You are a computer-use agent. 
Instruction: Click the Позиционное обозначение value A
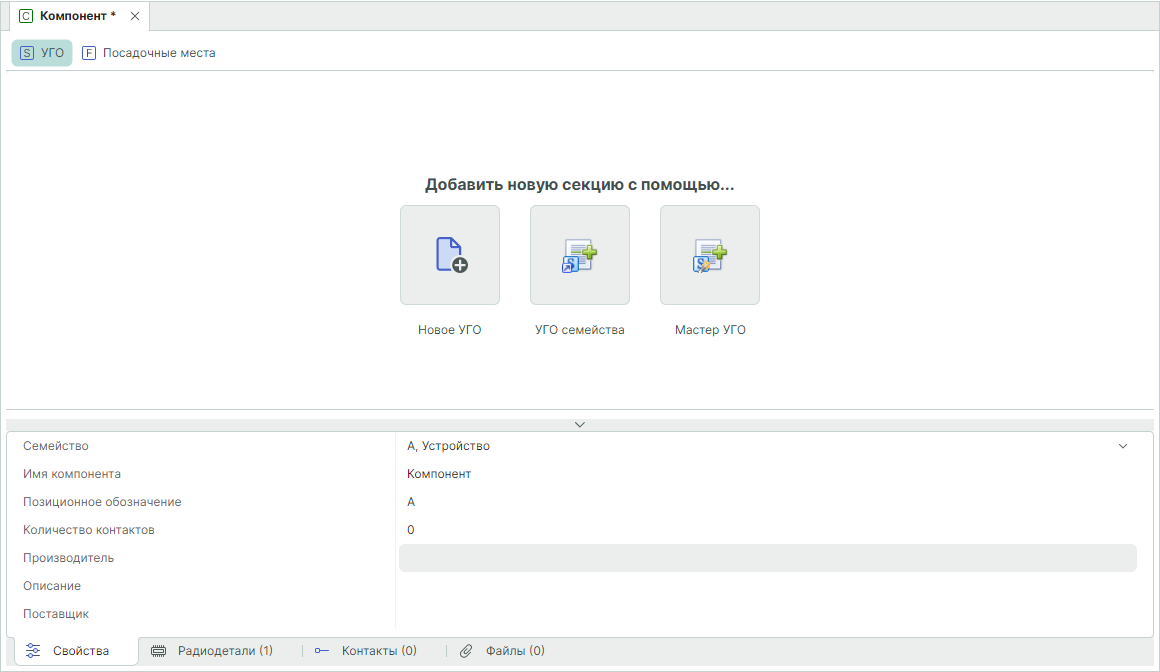click(x=411, y=502)
